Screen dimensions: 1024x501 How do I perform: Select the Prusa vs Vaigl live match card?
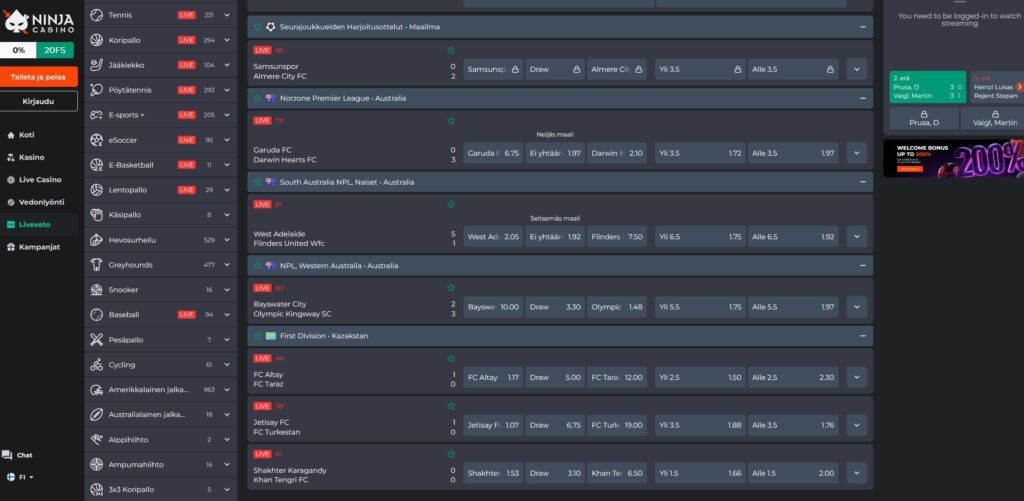pyautogui.click(x=927, y=87)
